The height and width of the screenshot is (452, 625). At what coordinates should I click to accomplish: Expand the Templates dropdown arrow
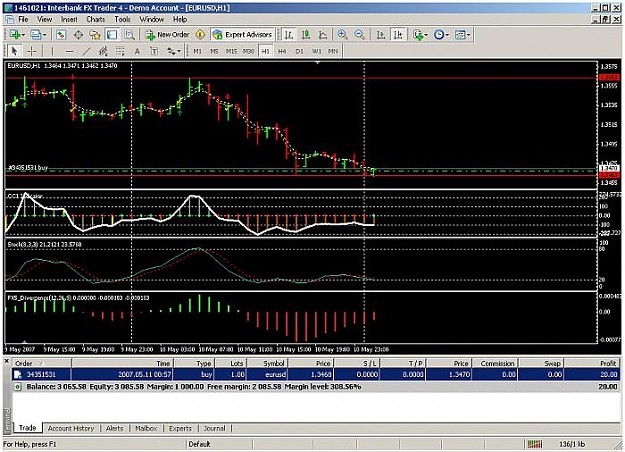[x=468, y=35]
